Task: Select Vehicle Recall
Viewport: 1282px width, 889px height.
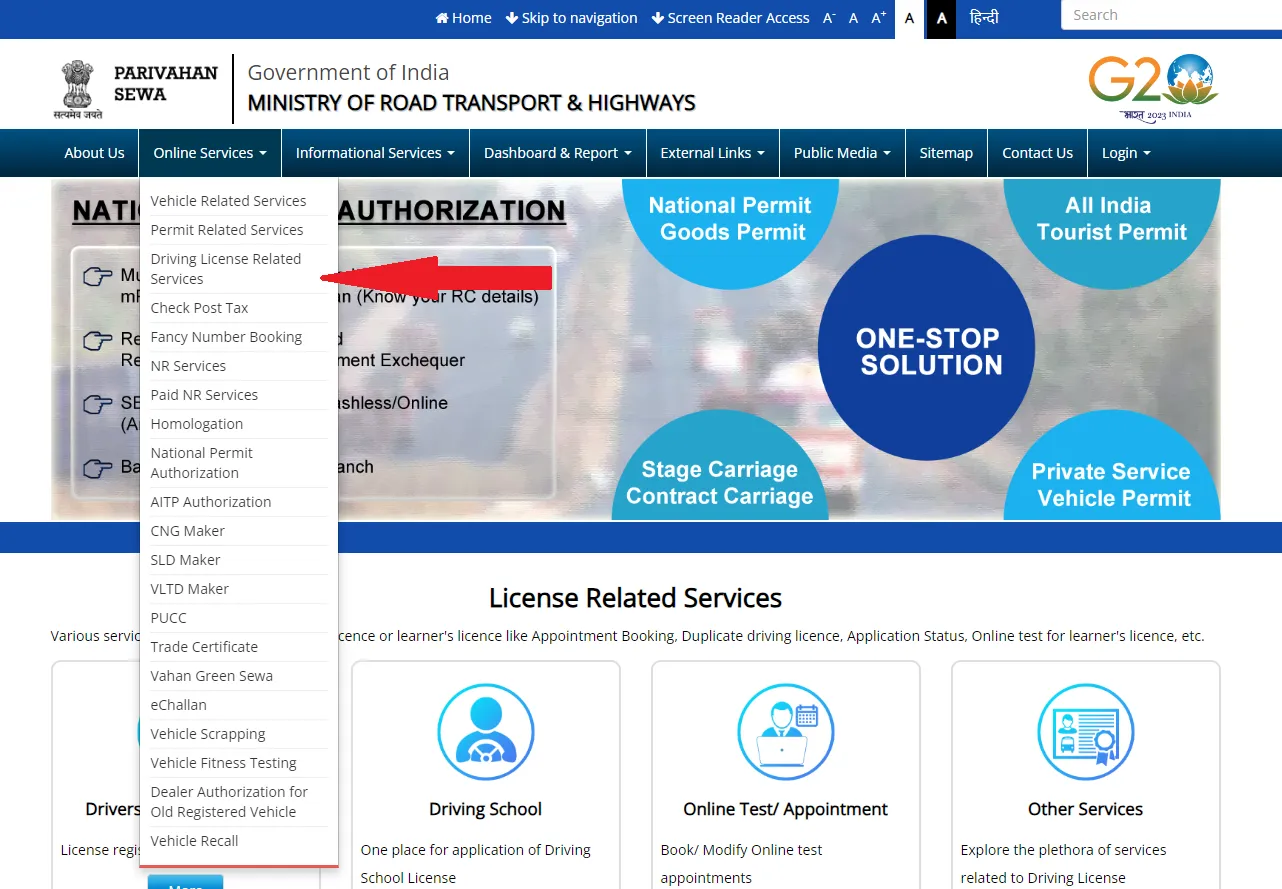Action: (239, 841)
